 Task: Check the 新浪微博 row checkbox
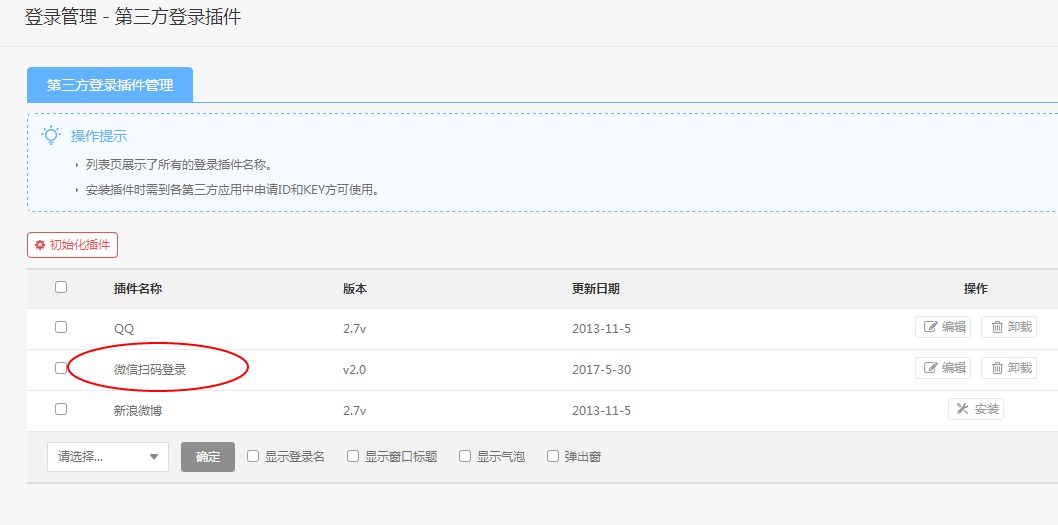coord(61,409)
